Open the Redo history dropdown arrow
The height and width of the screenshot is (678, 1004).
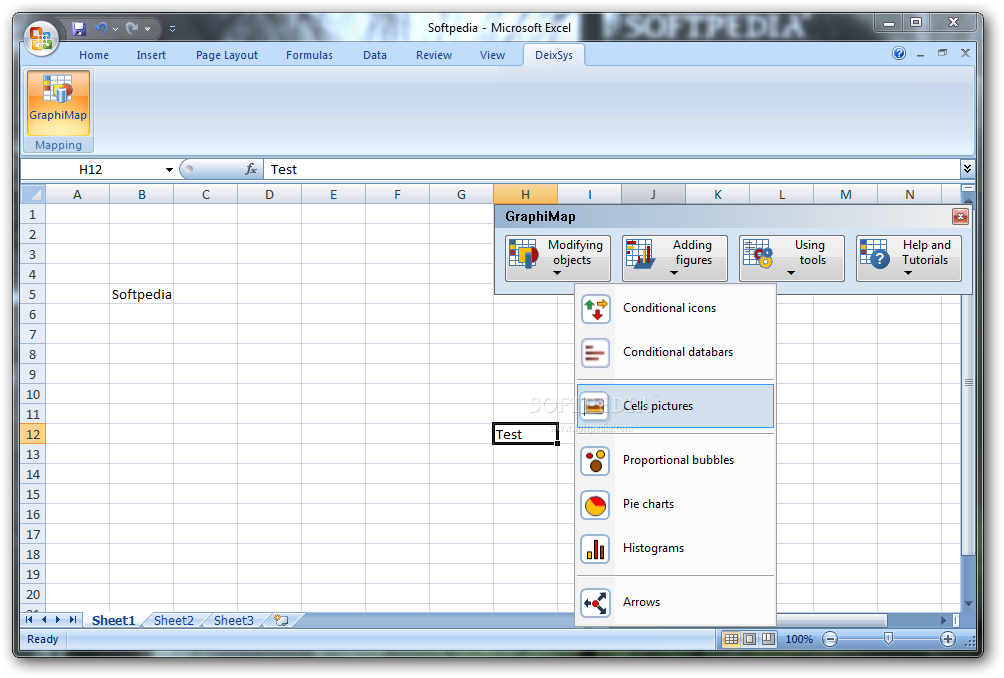(147, 29)
